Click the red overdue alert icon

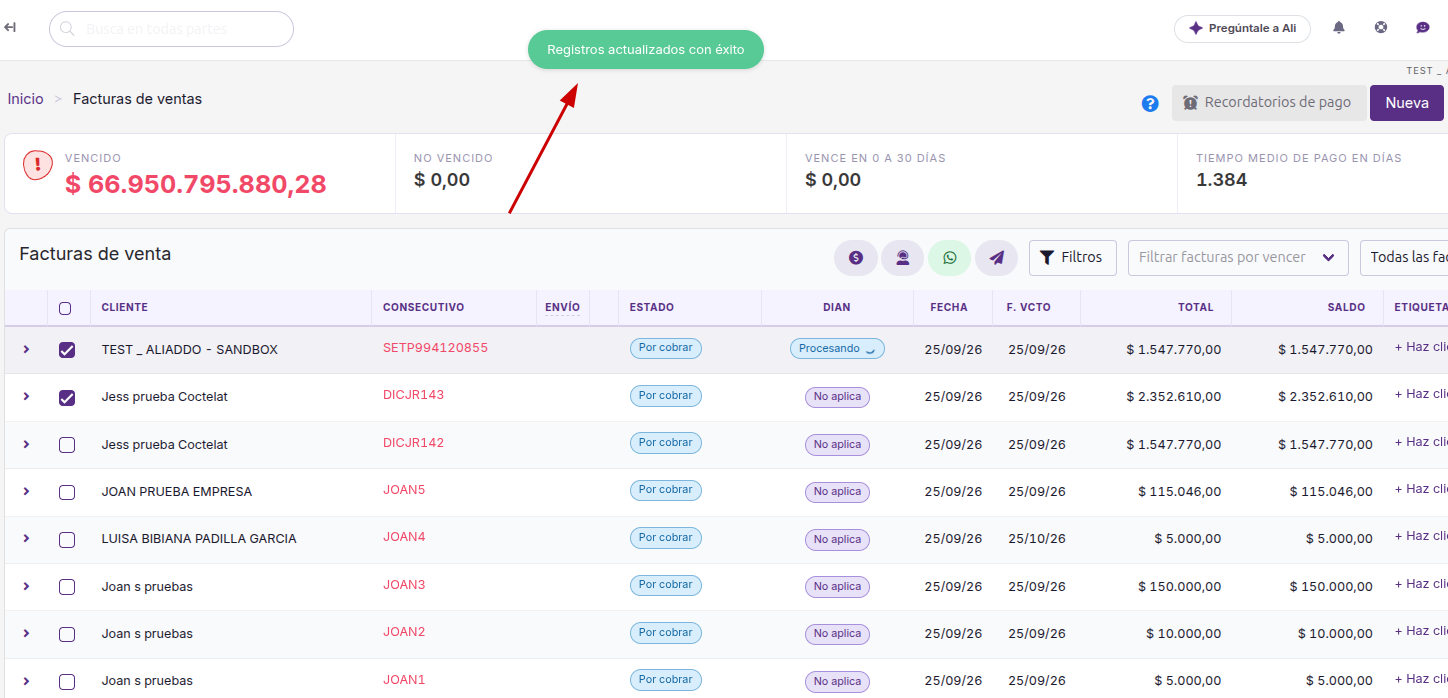(38, 165)
